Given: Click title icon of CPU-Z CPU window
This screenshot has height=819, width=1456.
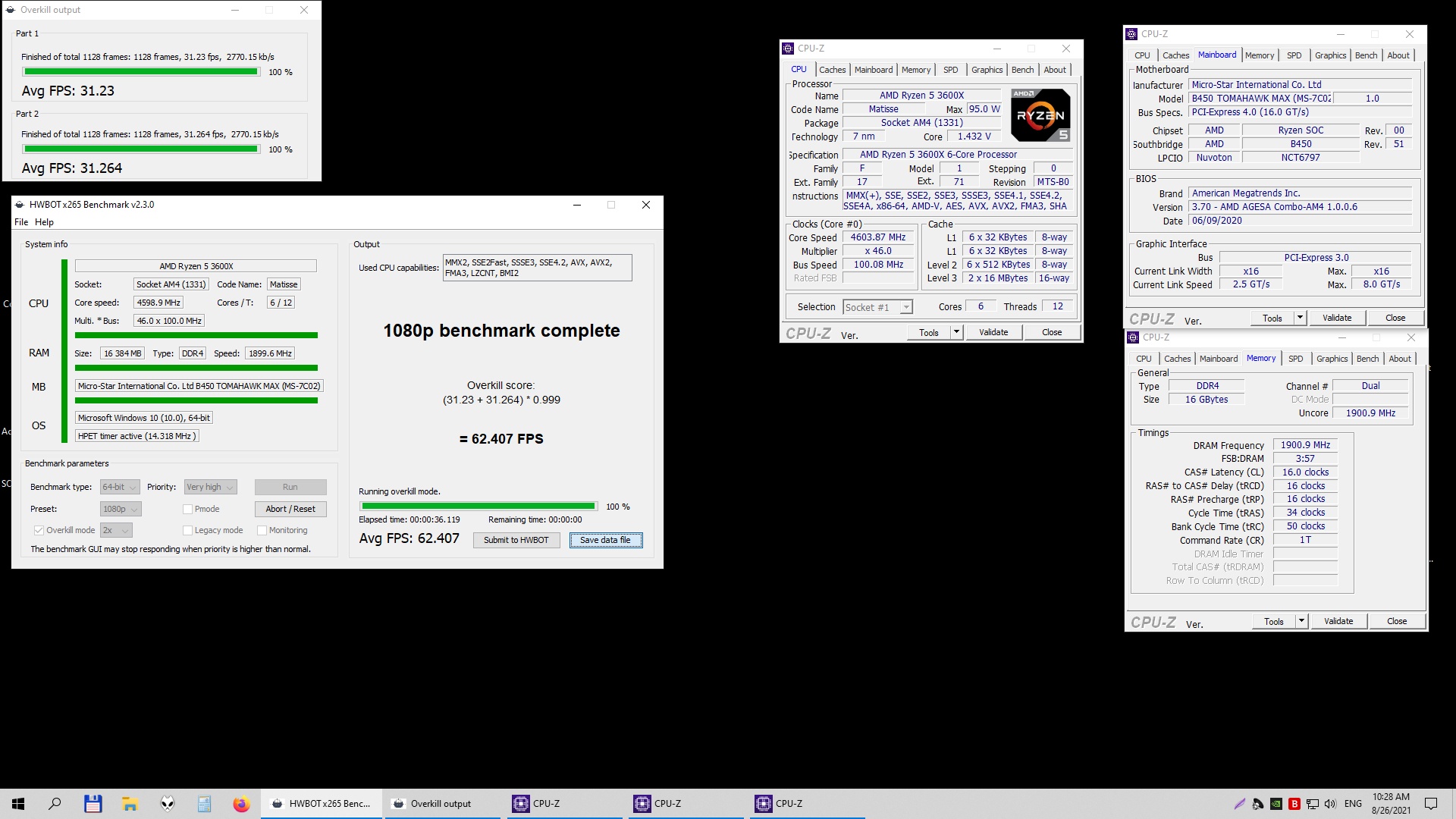Looking at the screenshot, I should (788, 49).
